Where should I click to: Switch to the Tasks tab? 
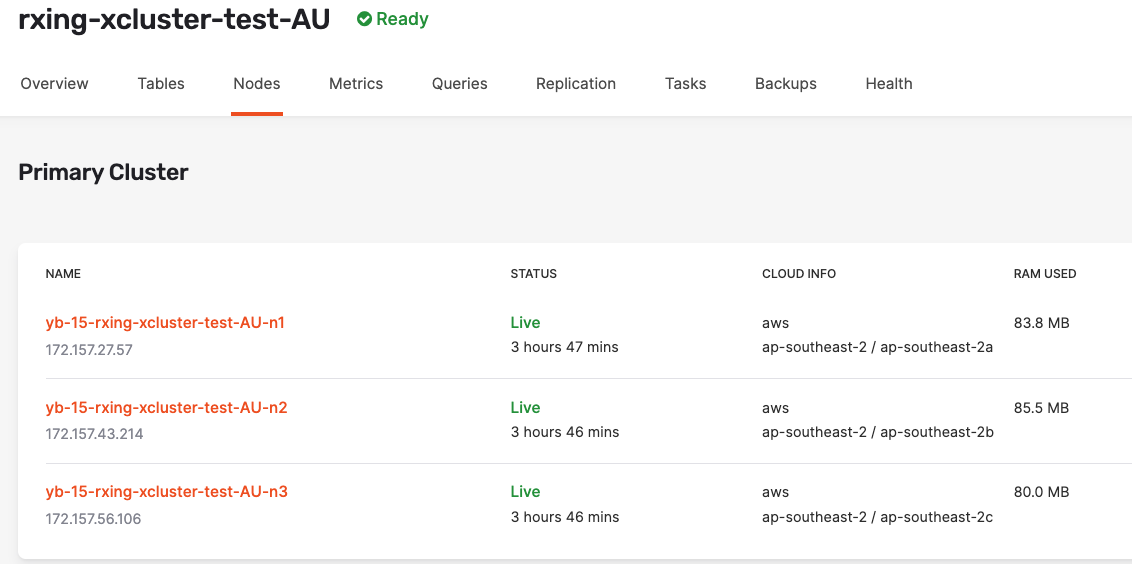coord(685,84)
